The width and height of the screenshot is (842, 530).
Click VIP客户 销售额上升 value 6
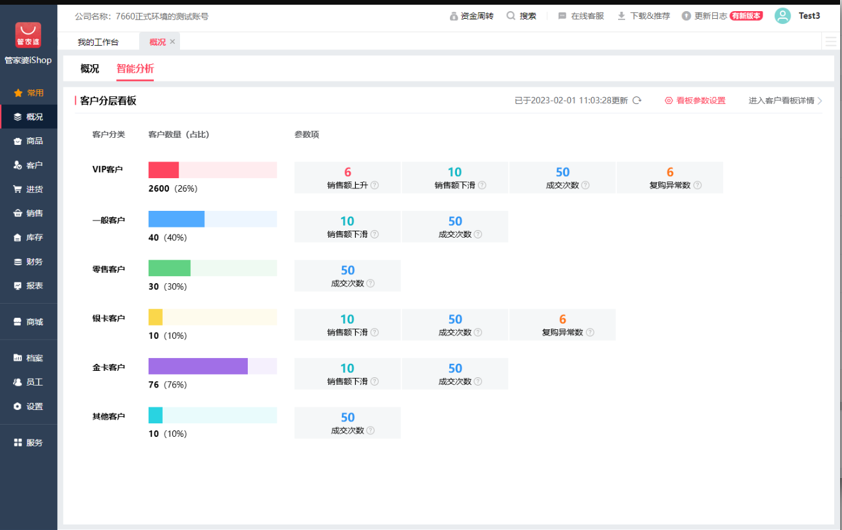point(347,172)
